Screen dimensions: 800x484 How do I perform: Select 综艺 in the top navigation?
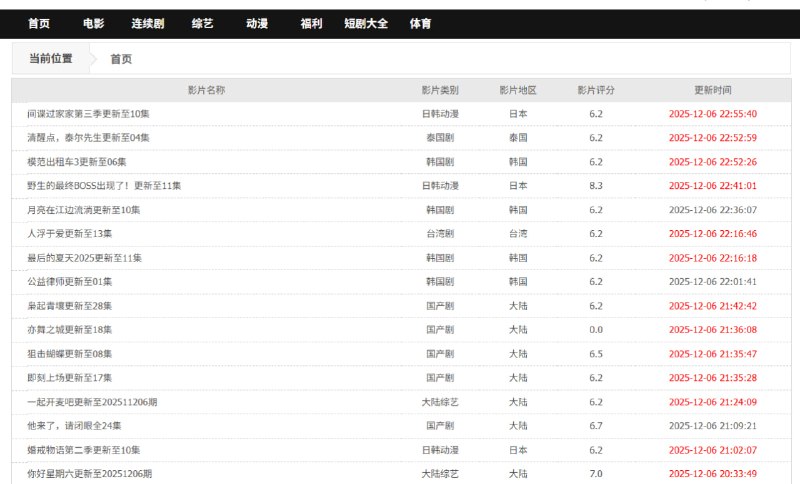coord(202,24)
